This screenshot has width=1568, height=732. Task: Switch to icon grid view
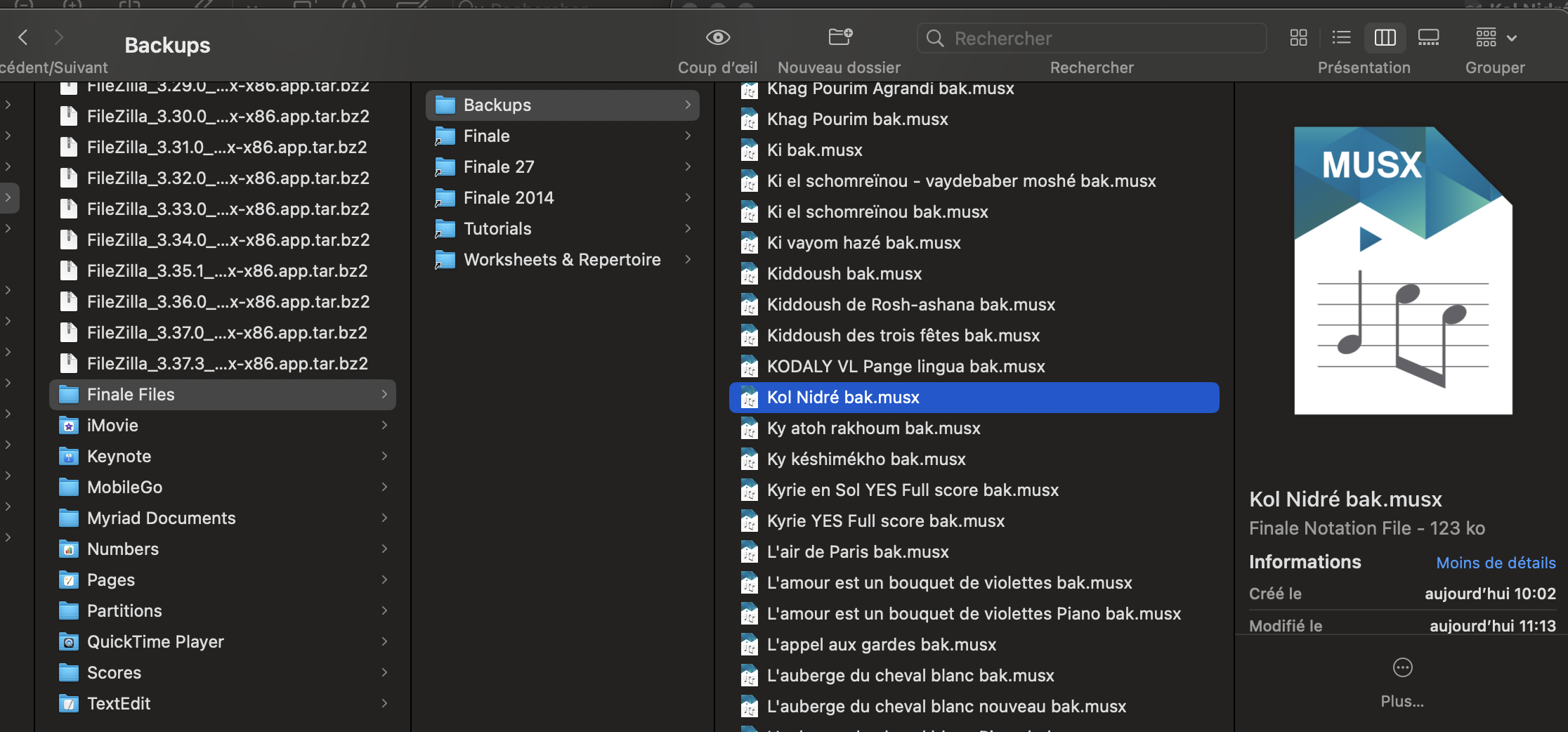click(1298, 38)
